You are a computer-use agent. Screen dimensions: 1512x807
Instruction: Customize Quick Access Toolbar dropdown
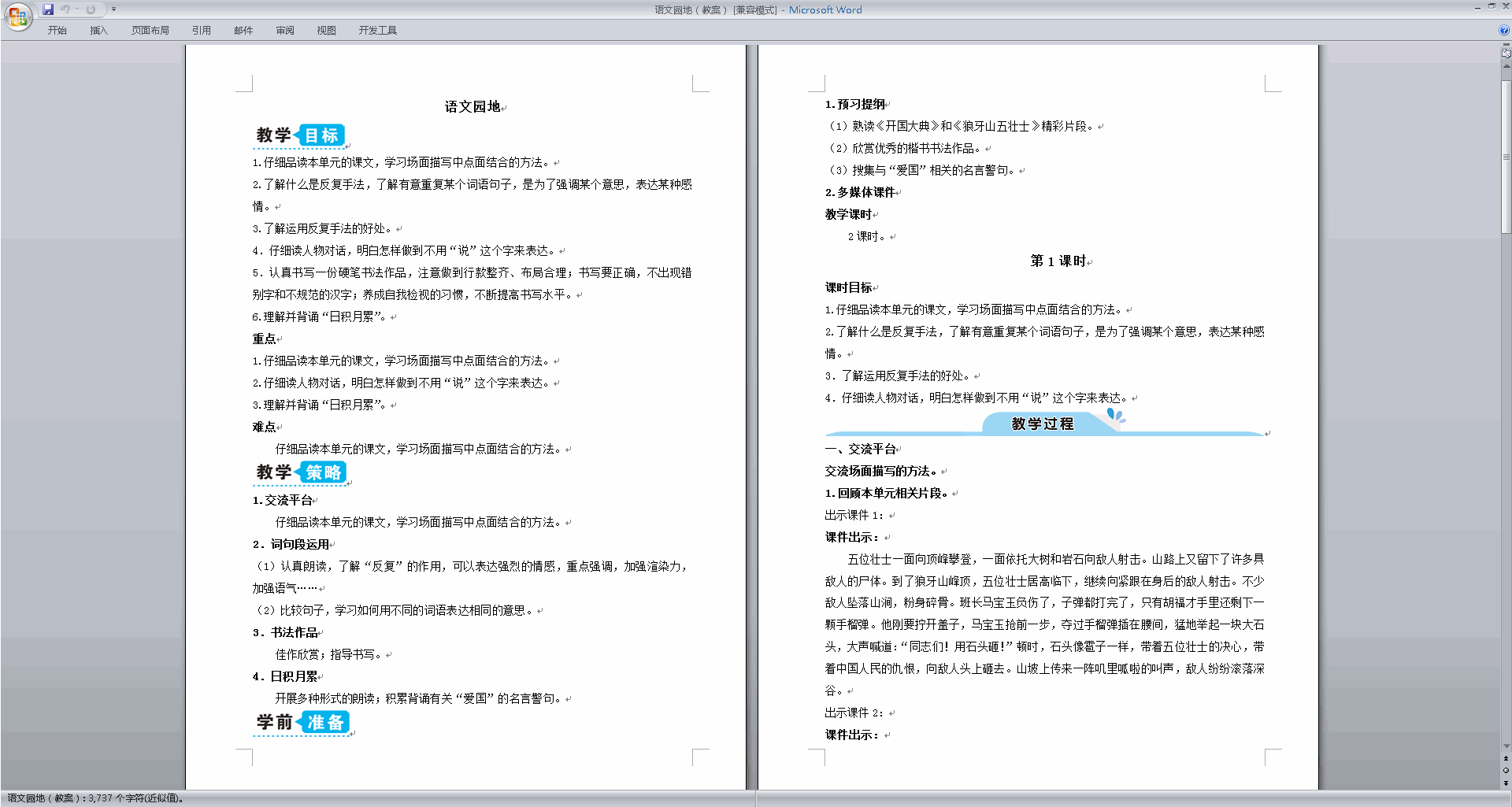pos(113,9)
